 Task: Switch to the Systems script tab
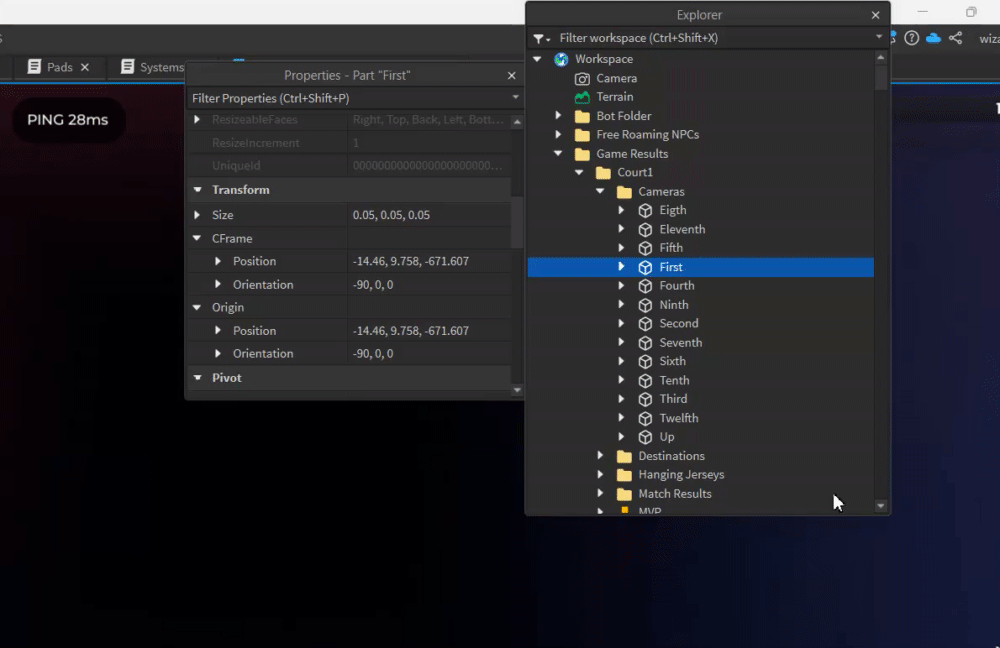point(152,67)
